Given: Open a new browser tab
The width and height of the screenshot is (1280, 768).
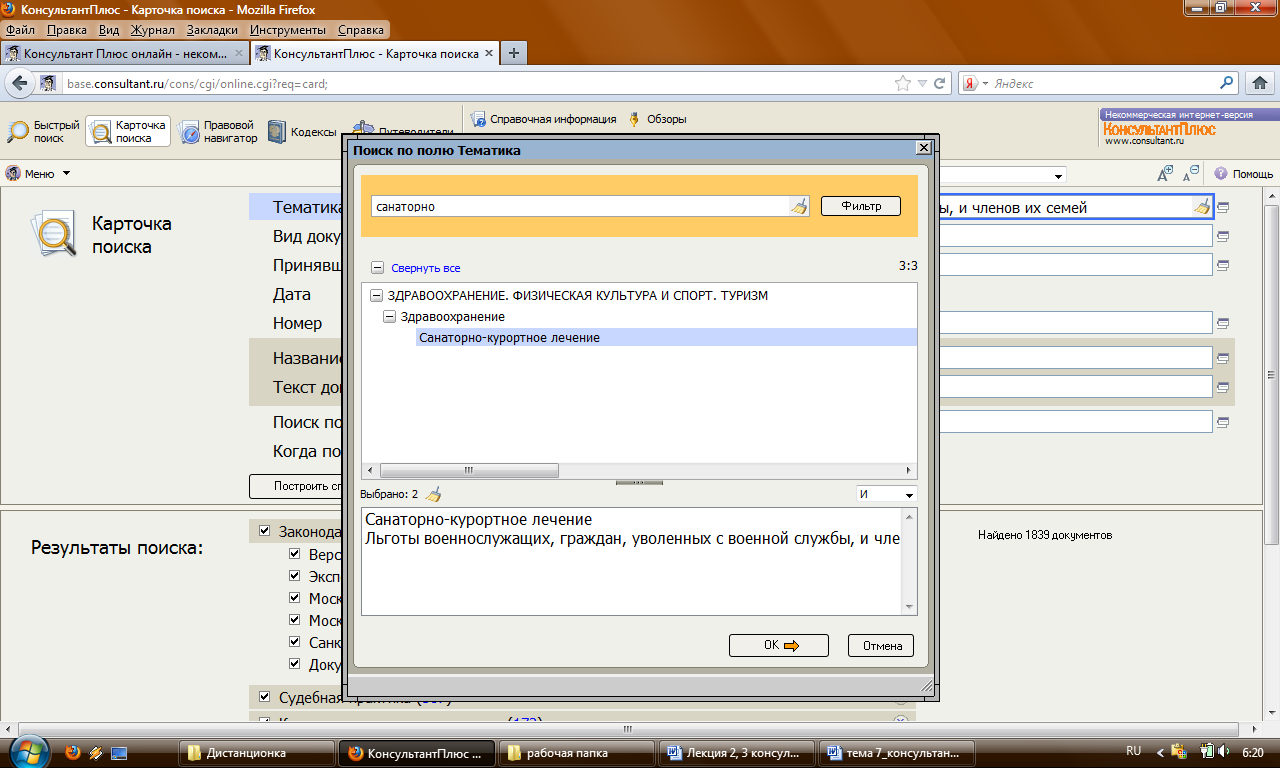Looking at the screenshot, I should 513,53.
